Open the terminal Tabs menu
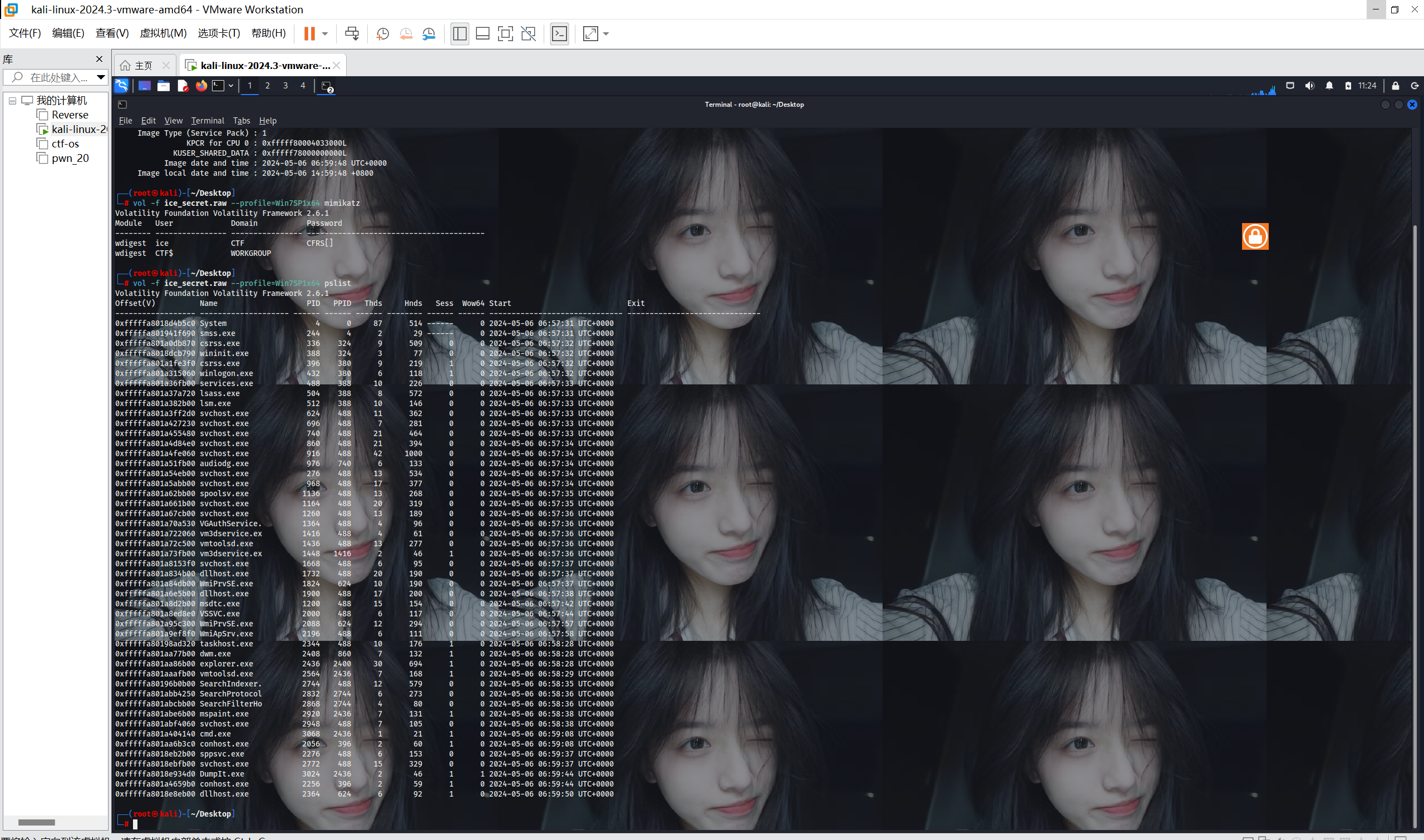 pos(242,121)
